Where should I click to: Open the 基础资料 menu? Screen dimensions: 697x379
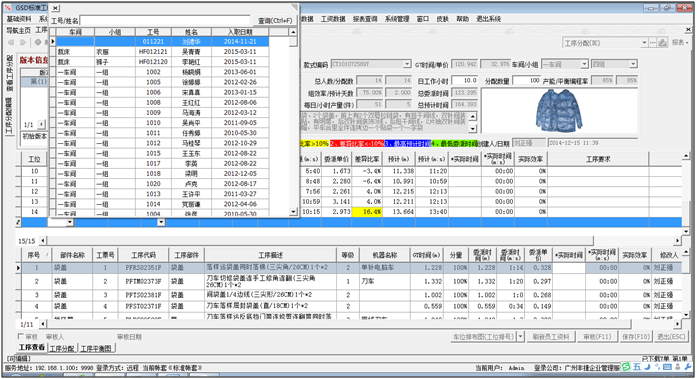(19, 19)
